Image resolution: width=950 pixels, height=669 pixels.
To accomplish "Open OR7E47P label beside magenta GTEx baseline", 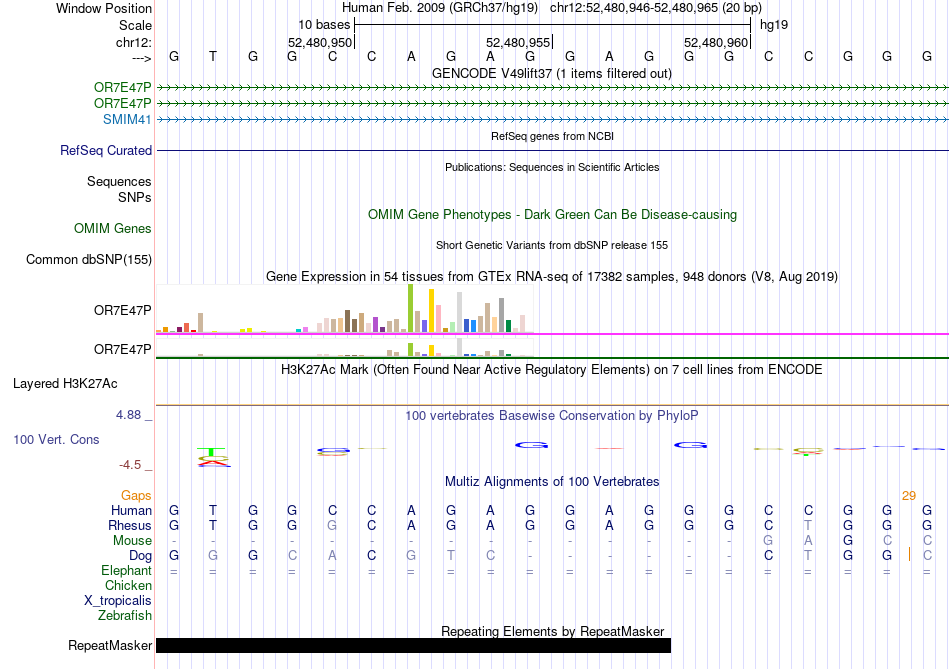I will [122, 310].
